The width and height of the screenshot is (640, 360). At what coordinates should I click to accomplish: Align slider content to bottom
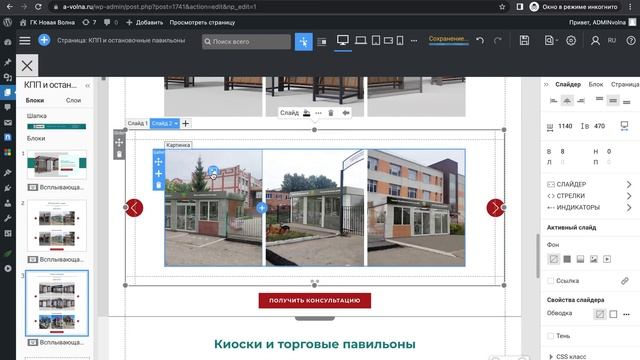[627, 101]
